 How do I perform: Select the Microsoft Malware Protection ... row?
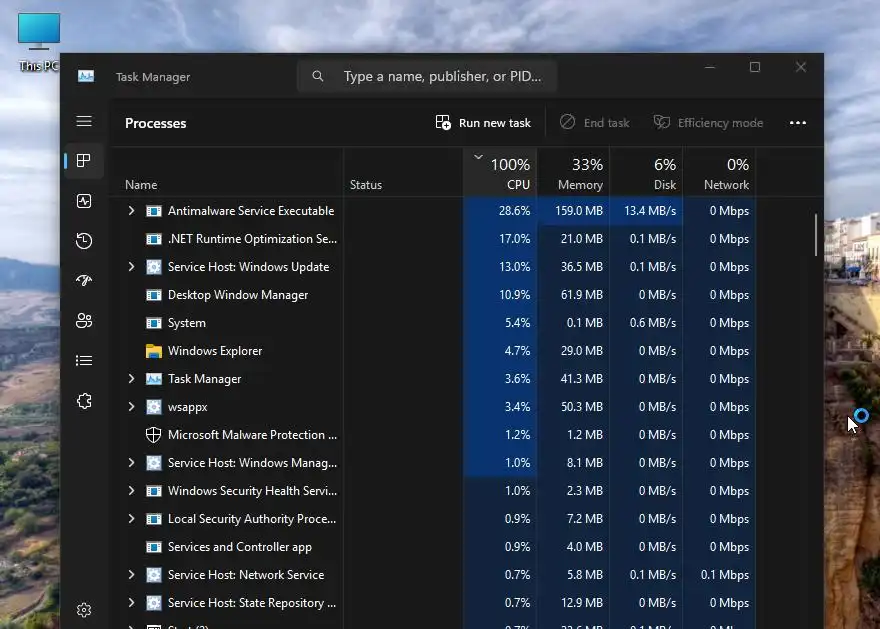pyautogui.click(x=433, y=435)
